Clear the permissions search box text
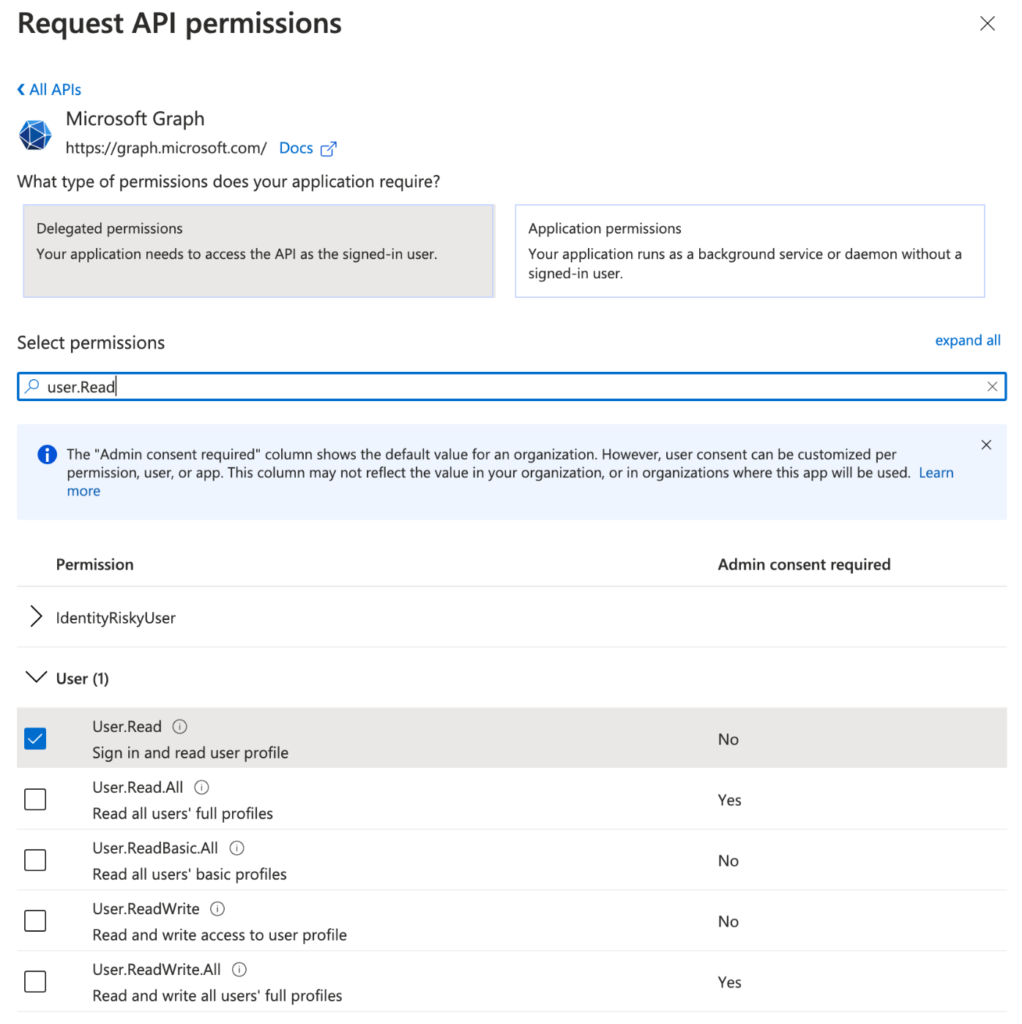The width and height of the screenshot is (1022, 1024). pyautogui.click(x=992, y=387)
